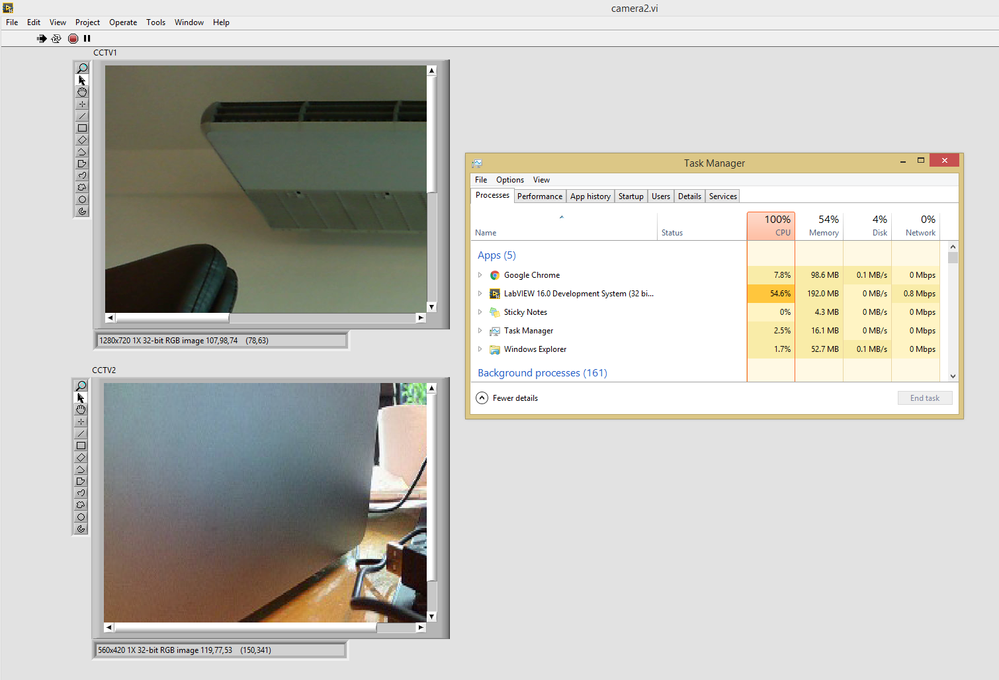Expand the Windows Explorer process row
The width and height of the screenshot is (999, 680).
tap(480, 349)
